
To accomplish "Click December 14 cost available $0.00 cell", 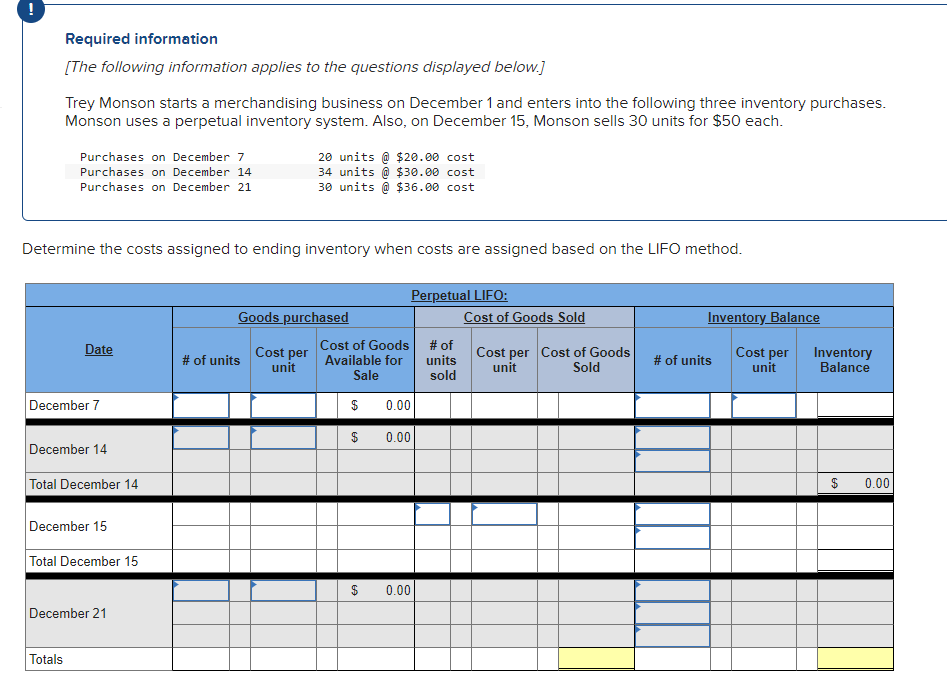I will tap(376, 437).
